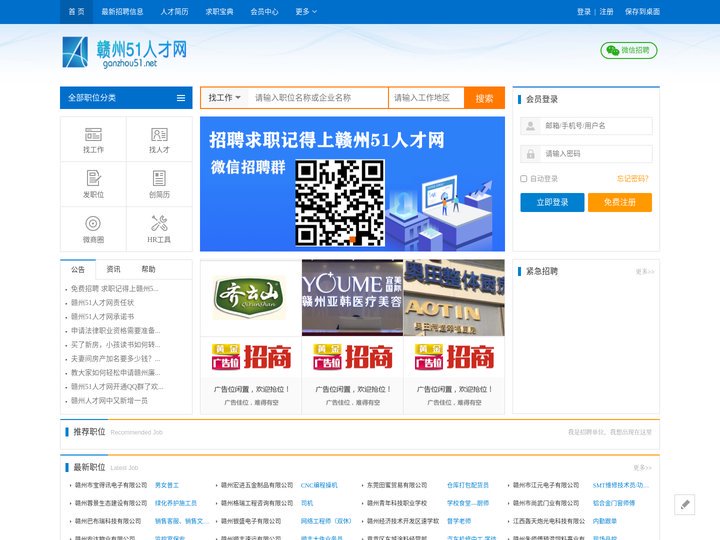Open the CNC编程操机 job link
720x540 pixels.
(319, 485)
